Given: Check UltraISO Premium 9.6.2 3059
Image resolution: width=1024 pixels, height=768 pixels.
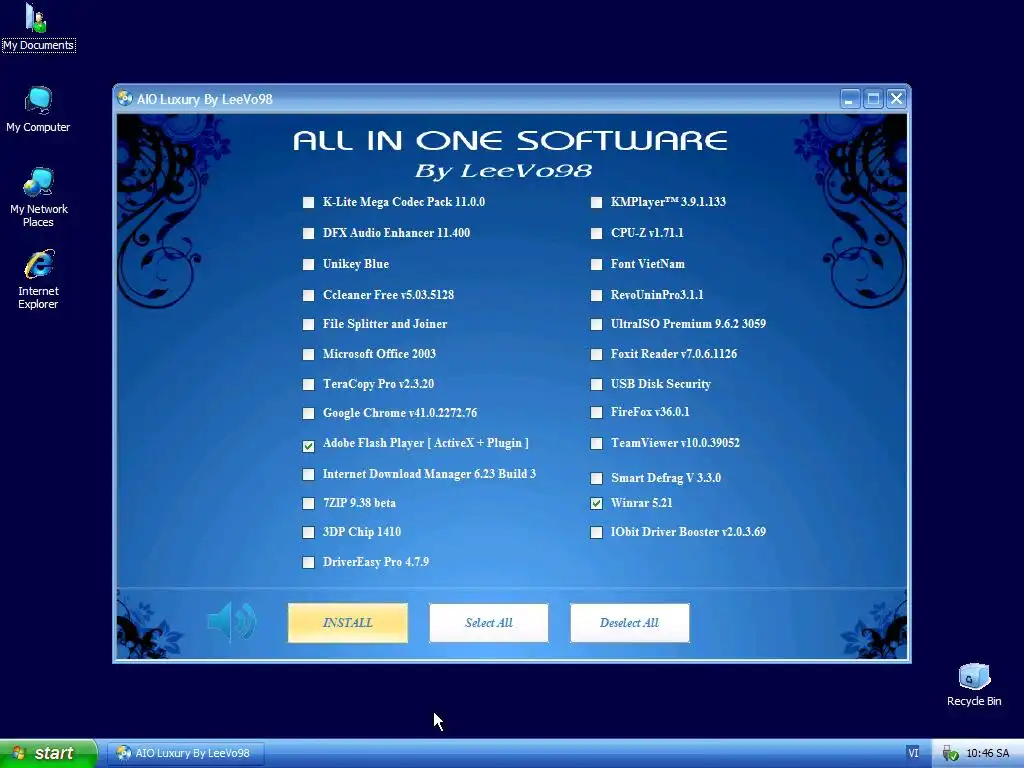Looking at the screenshot, I should tap(596, 325).
